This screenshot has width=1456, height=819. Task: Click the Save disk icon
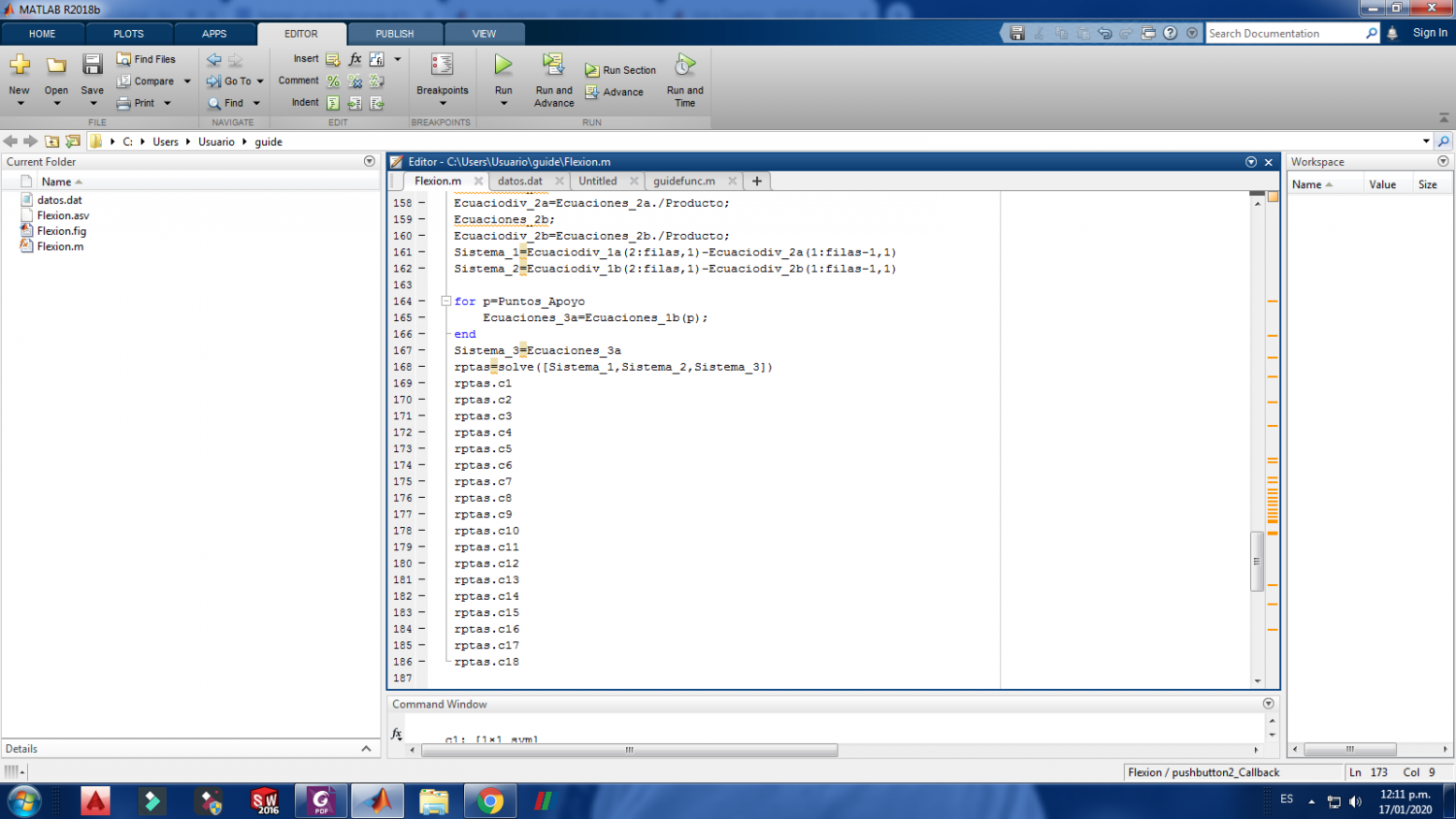[x=92, y=66]
